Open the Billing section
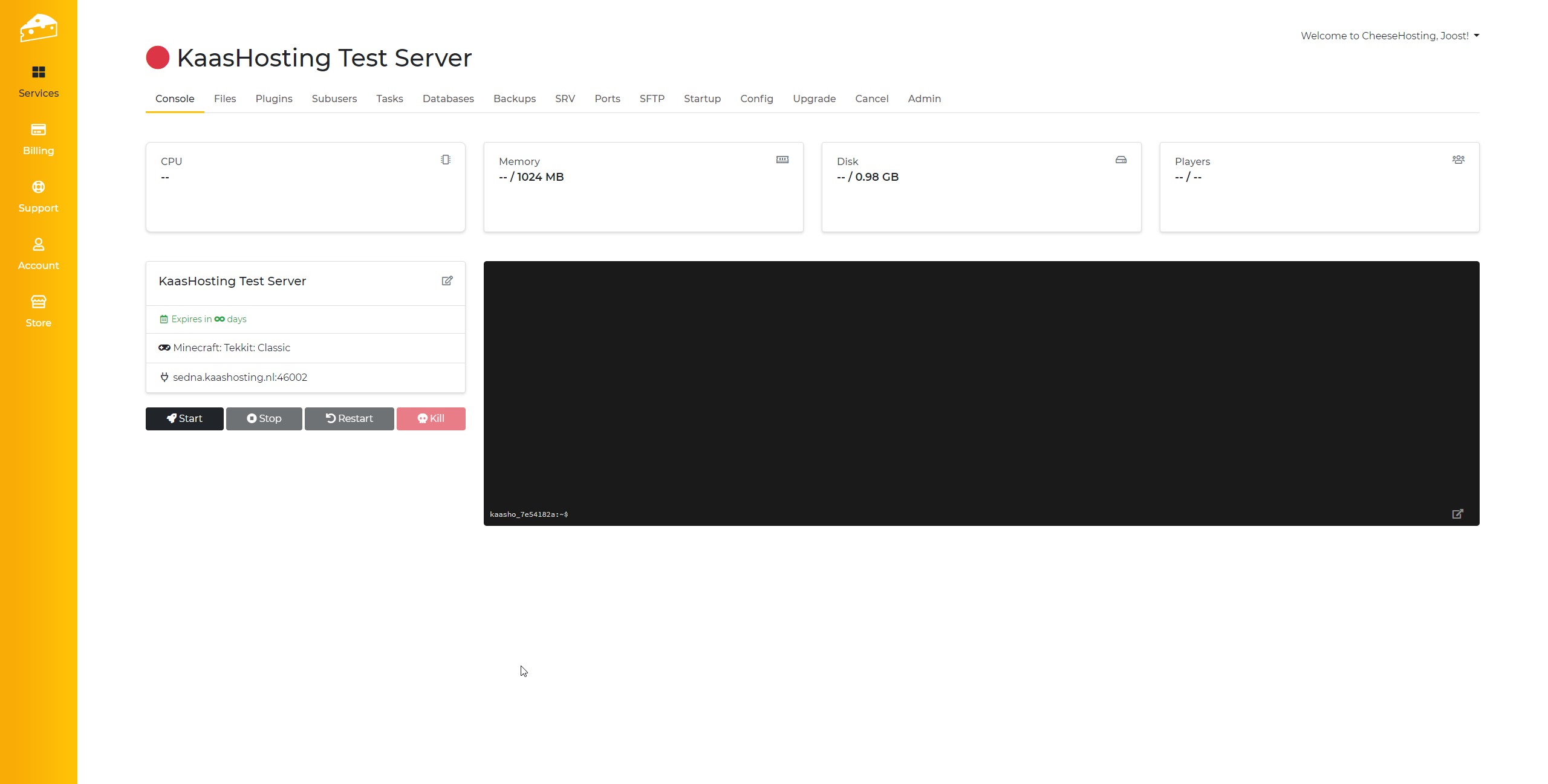 tap(38, 139)
